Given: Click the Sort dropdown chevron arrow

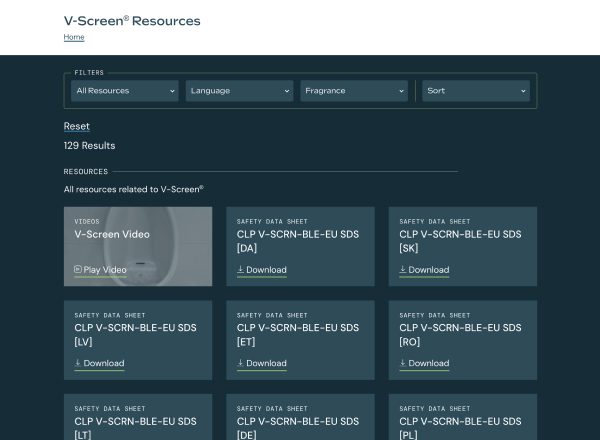Looking at the screenshot, I should (x=523, y=91).
